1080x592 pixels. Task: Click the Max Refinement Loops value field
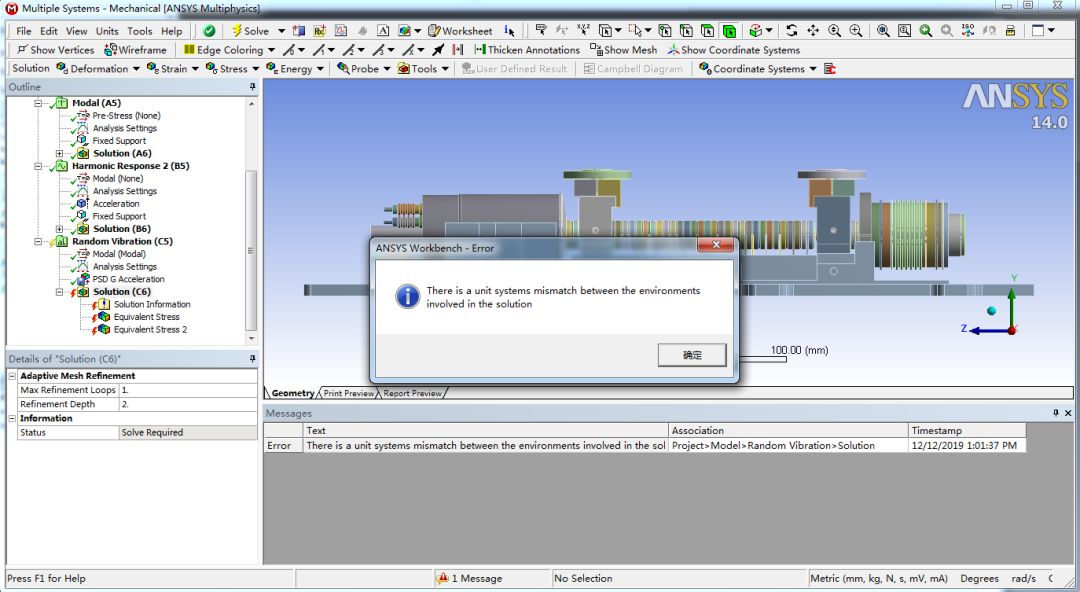[188, 390]
